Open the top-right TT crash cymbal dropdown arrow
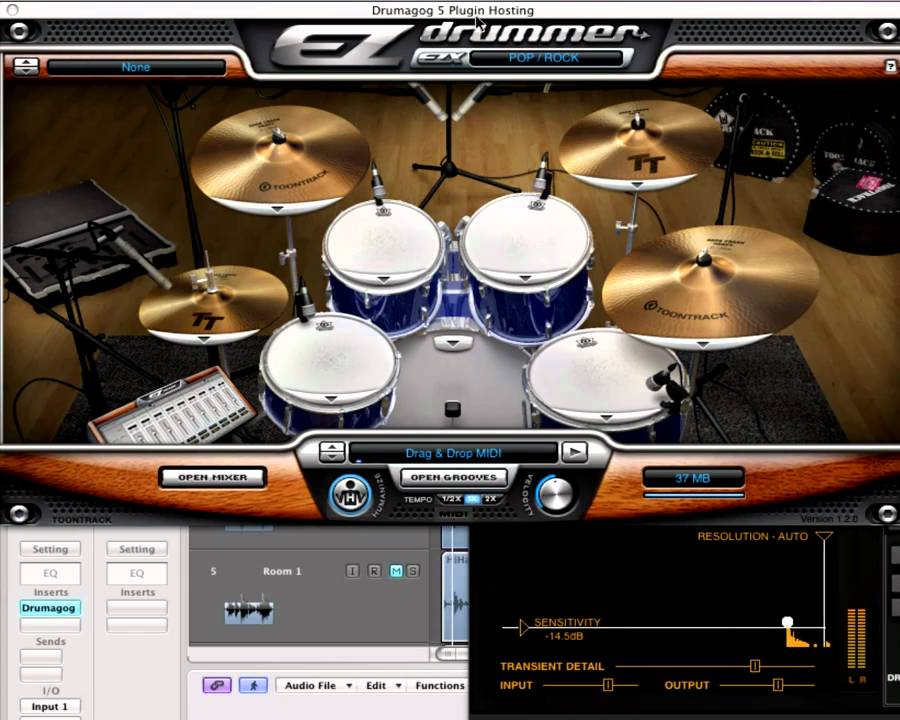 637,185
